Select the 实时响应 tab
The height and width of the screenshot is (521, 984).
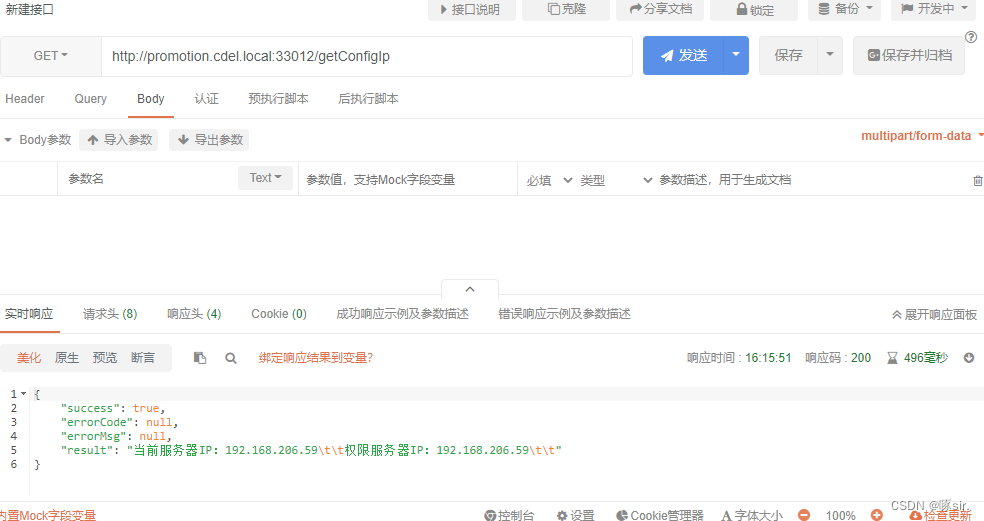click(29, 314)
